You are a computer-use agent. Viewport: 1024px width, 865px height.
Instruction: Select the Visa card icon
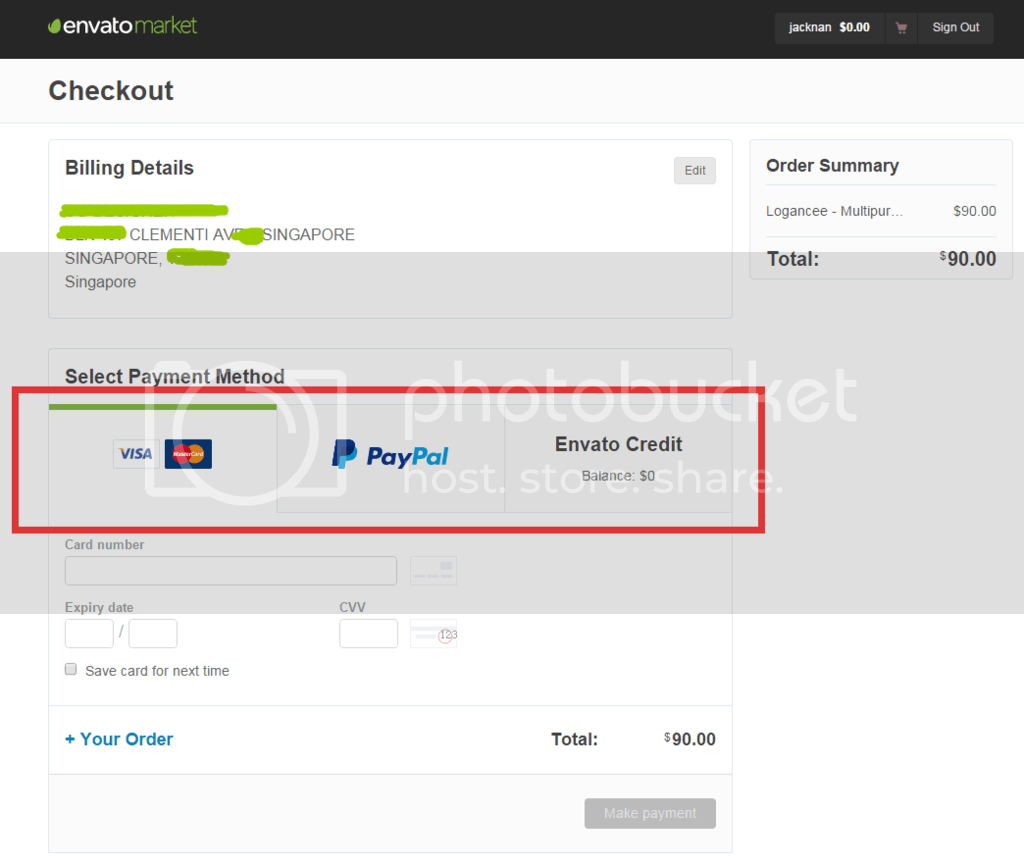coord(136,454)
